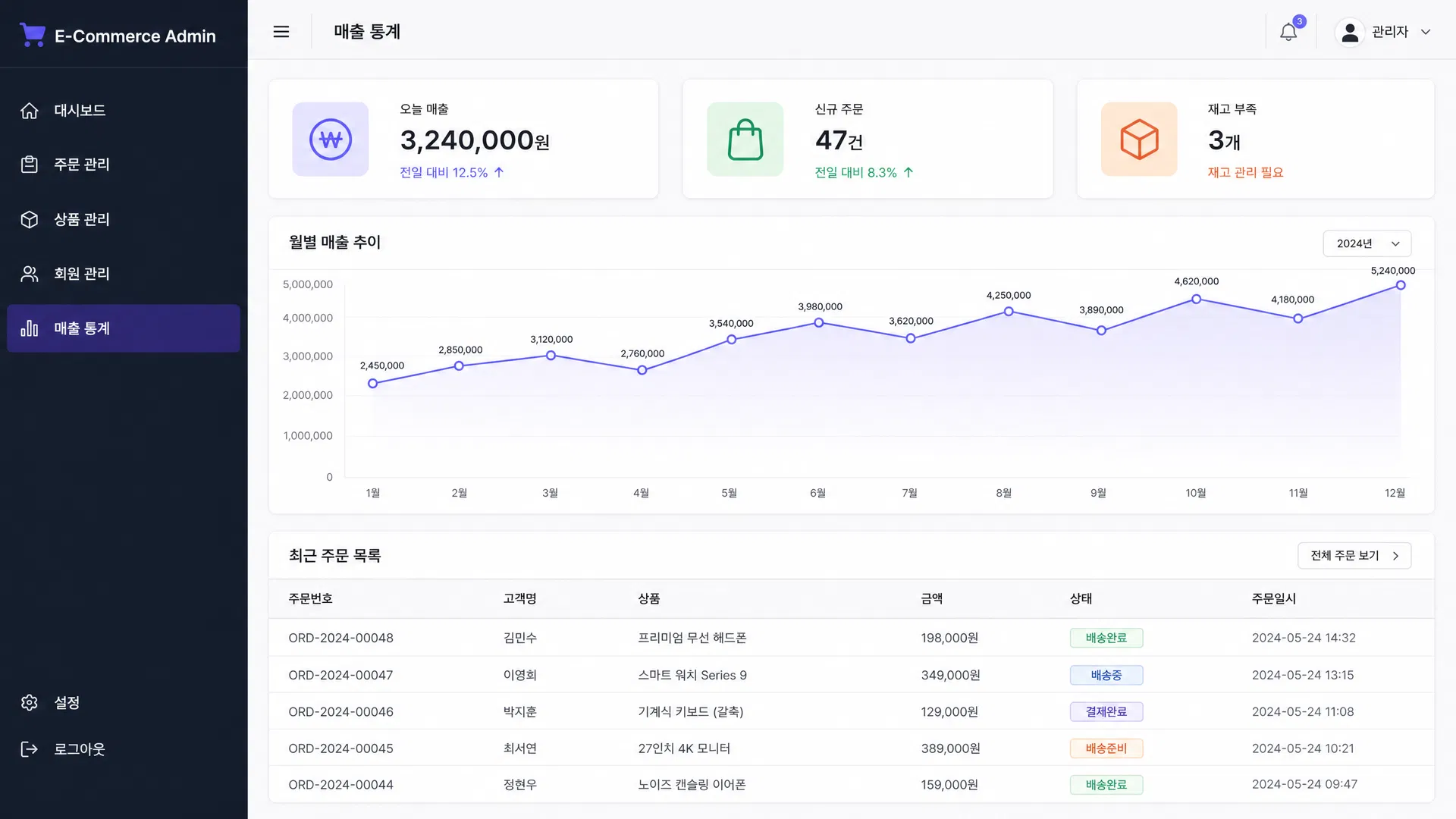Click the 4월 data point 2,760,000
The height and width of the screenshot is (819, 1456).
pos(642,370)
